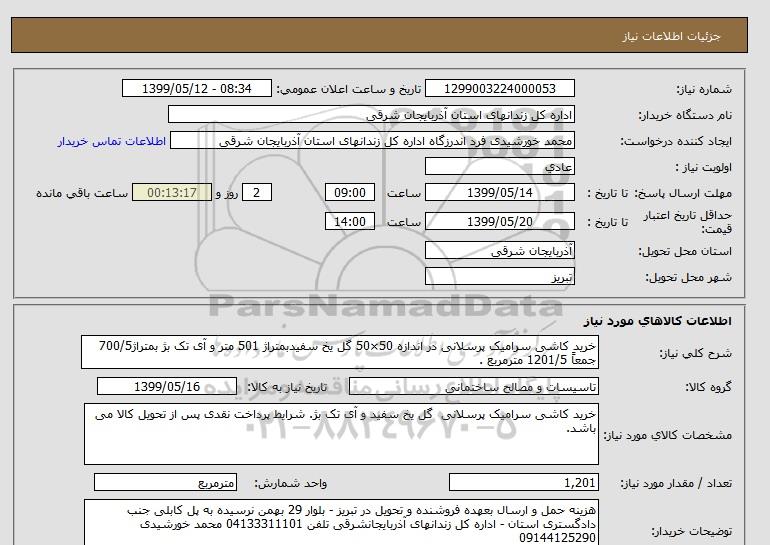Select the header title جزئیات اطلاعات نیاز
The height and width of the screenshot is (545, 770).
click(671, 36)
